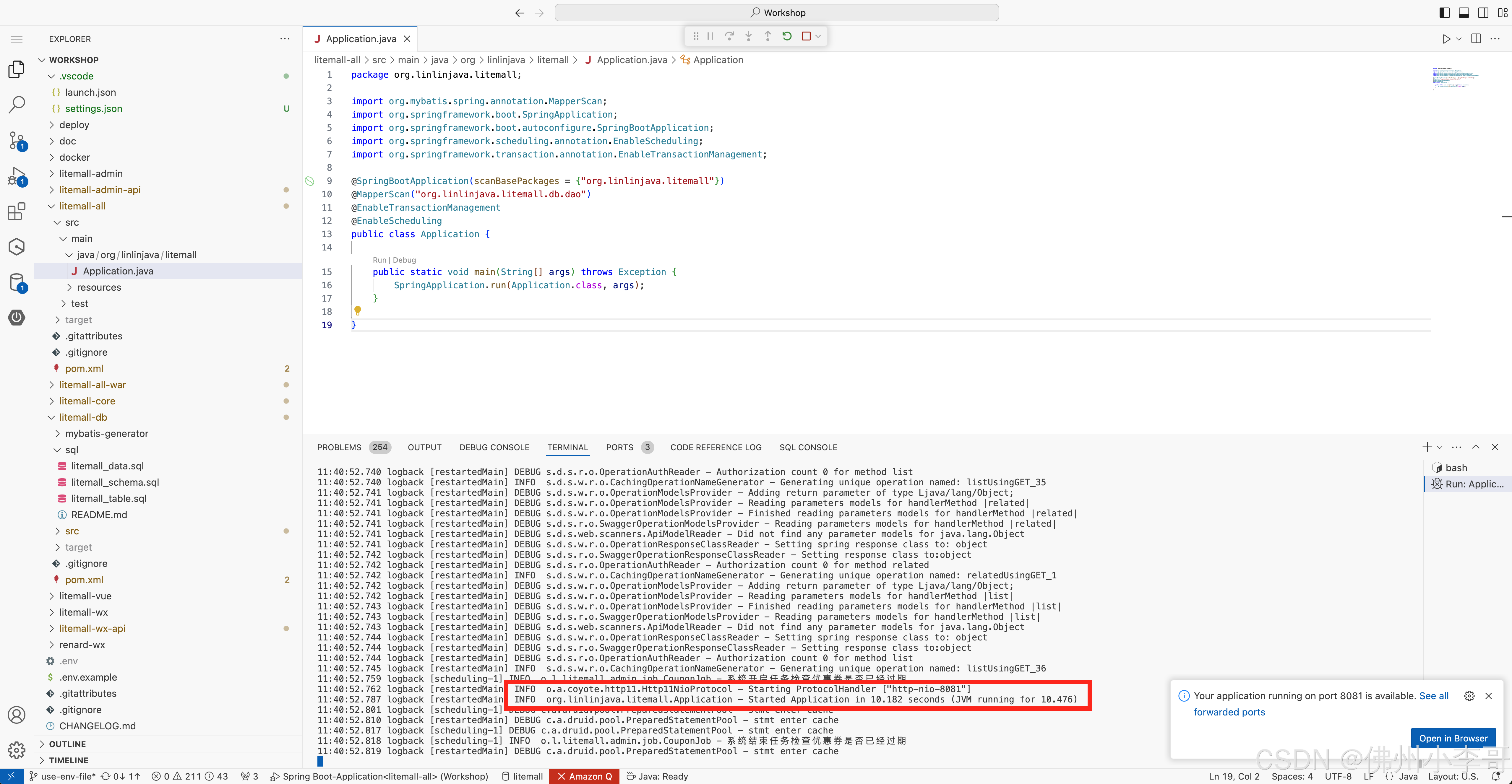The width and height of the screenshot is (1512, 784).
Task: Expand the OUTLINE section
Action: pyautogui.click(x=67, y=744)
